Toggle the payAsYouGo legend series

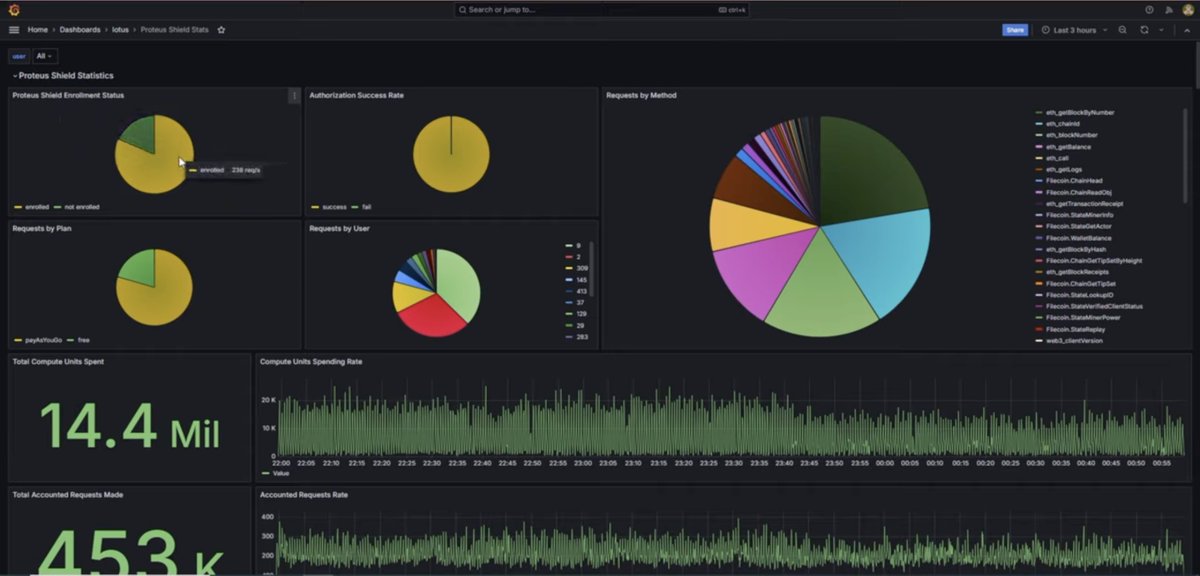[42, 340]
